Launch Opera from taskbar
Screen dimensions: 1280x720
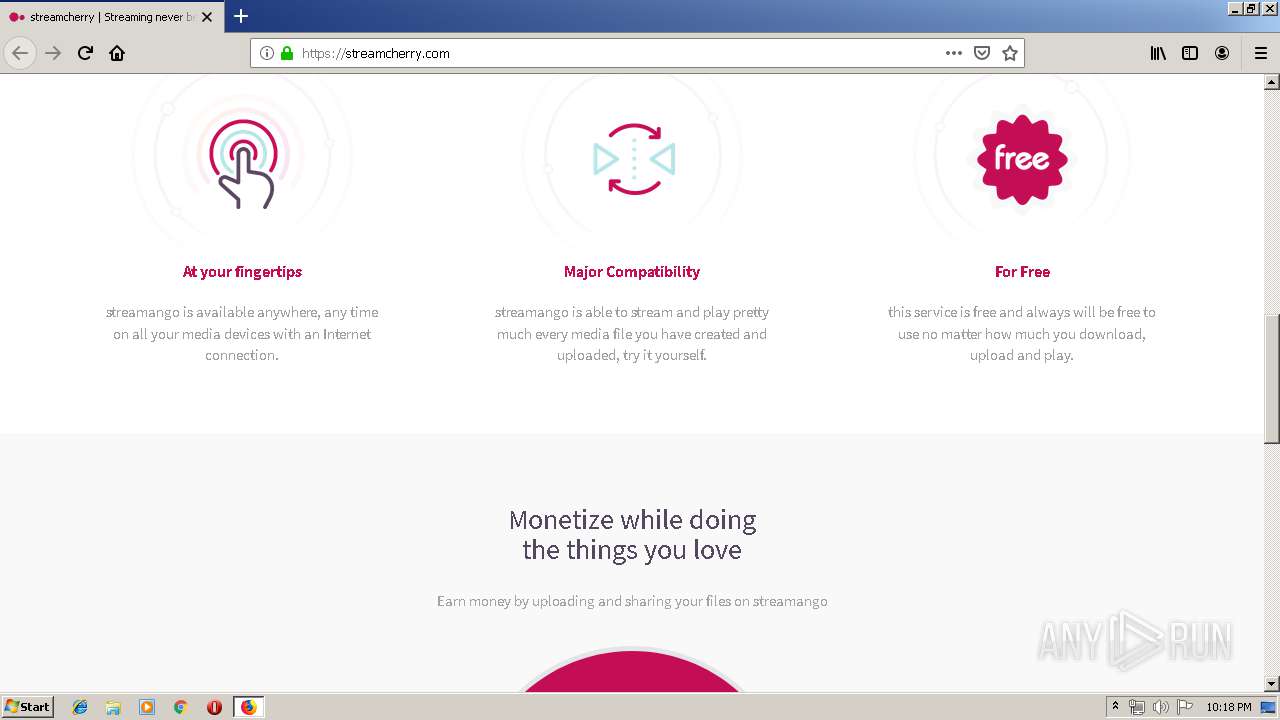pos(214,707)
